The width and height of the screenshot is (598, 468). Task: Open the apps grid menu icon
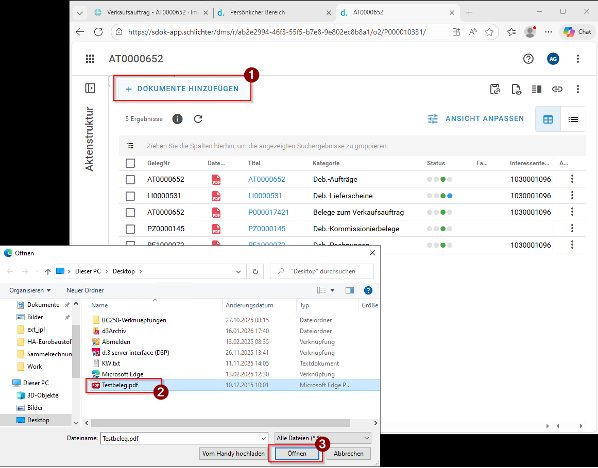[90, 59]
